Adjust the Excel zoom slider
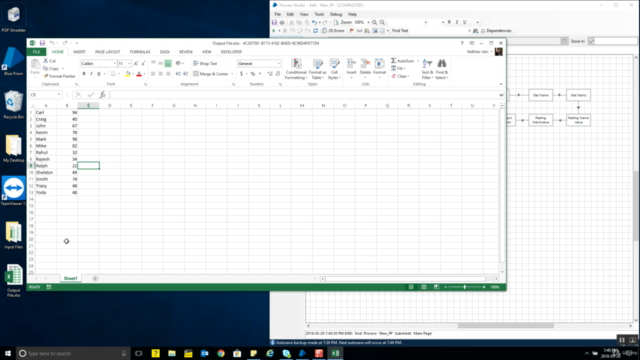The image size is (640, 360). (x=464, y=287)
